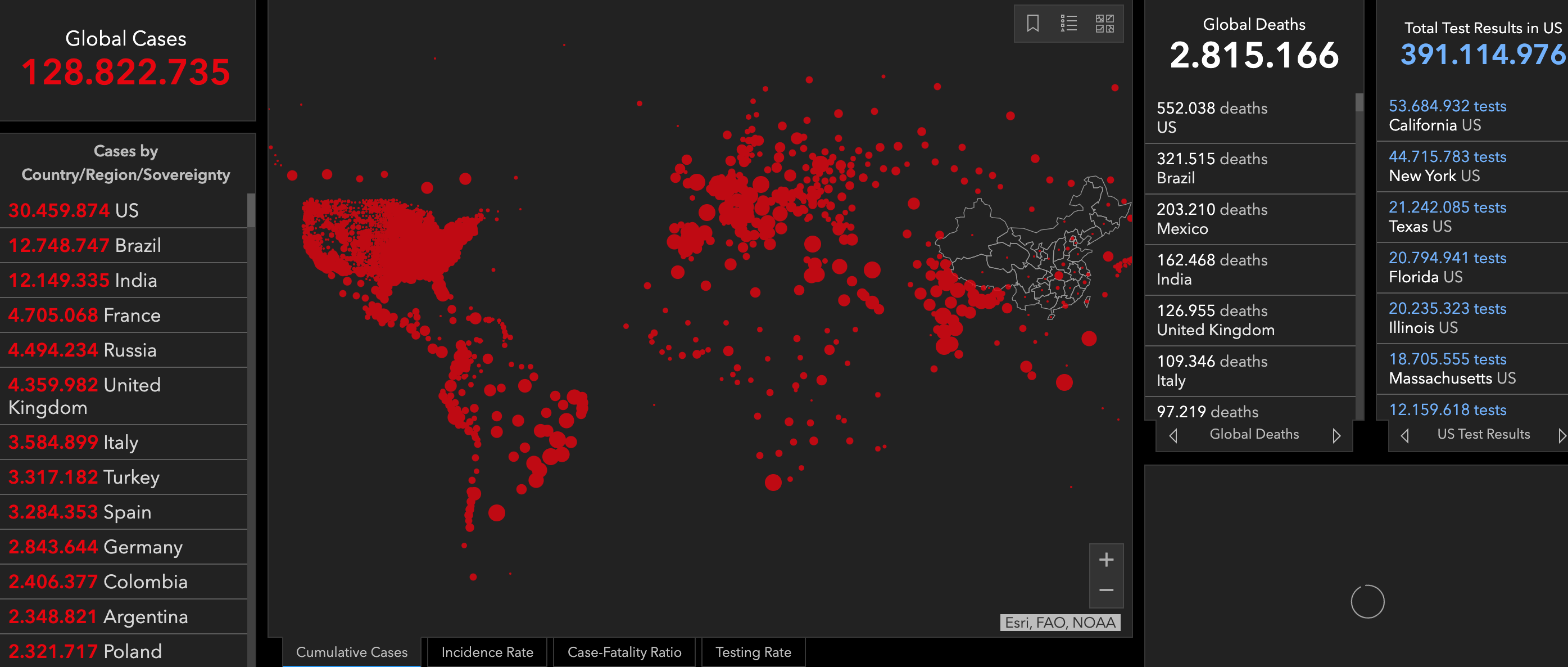The image size is (1568, 667).
Task: Open the map legend list icon
Action: click(x=1068, y=24)
